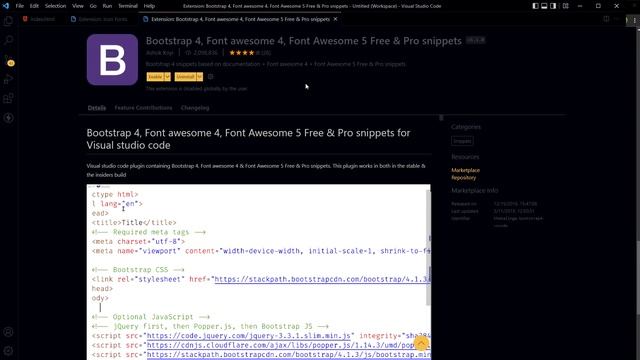640x360 pixels.
Task: Open the Extensions view in activity bar
Action: pos(8,98)
